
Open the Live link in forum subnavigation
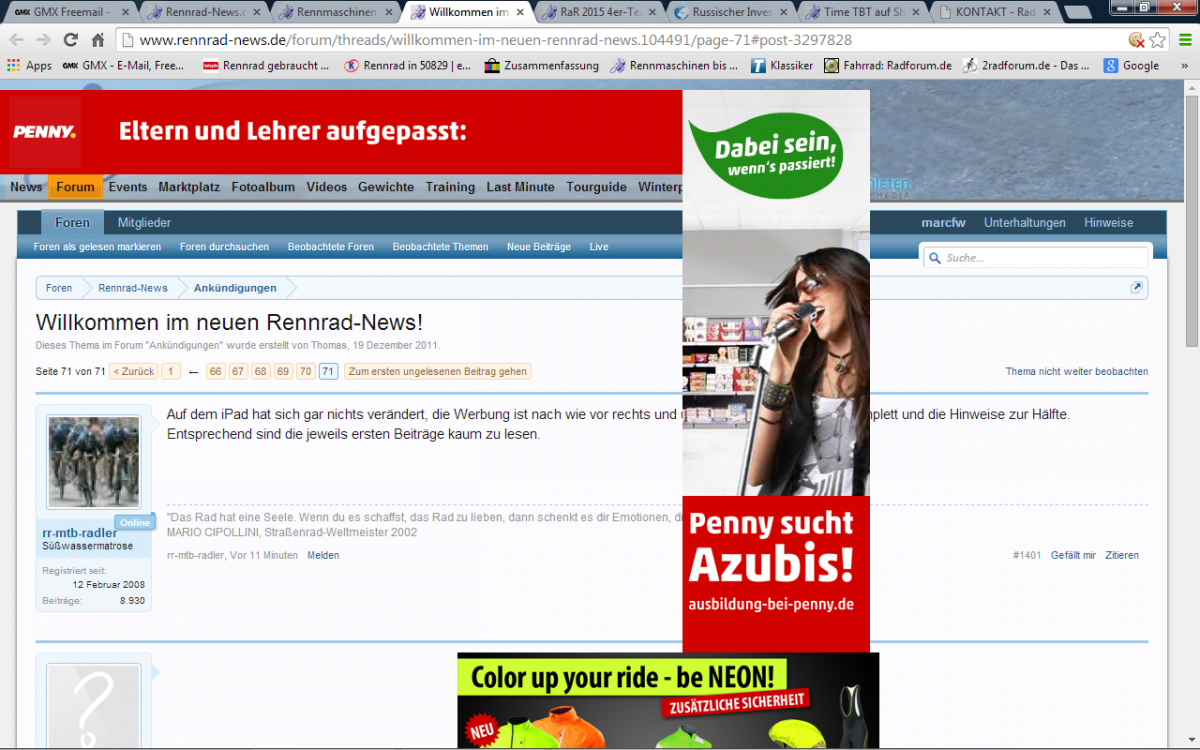click(599, 247)
